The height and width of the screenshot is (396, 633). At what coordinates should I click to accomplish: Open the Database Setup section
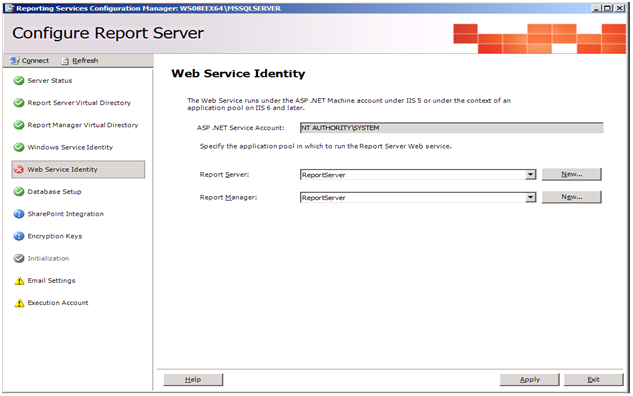[x=54, y=191]
